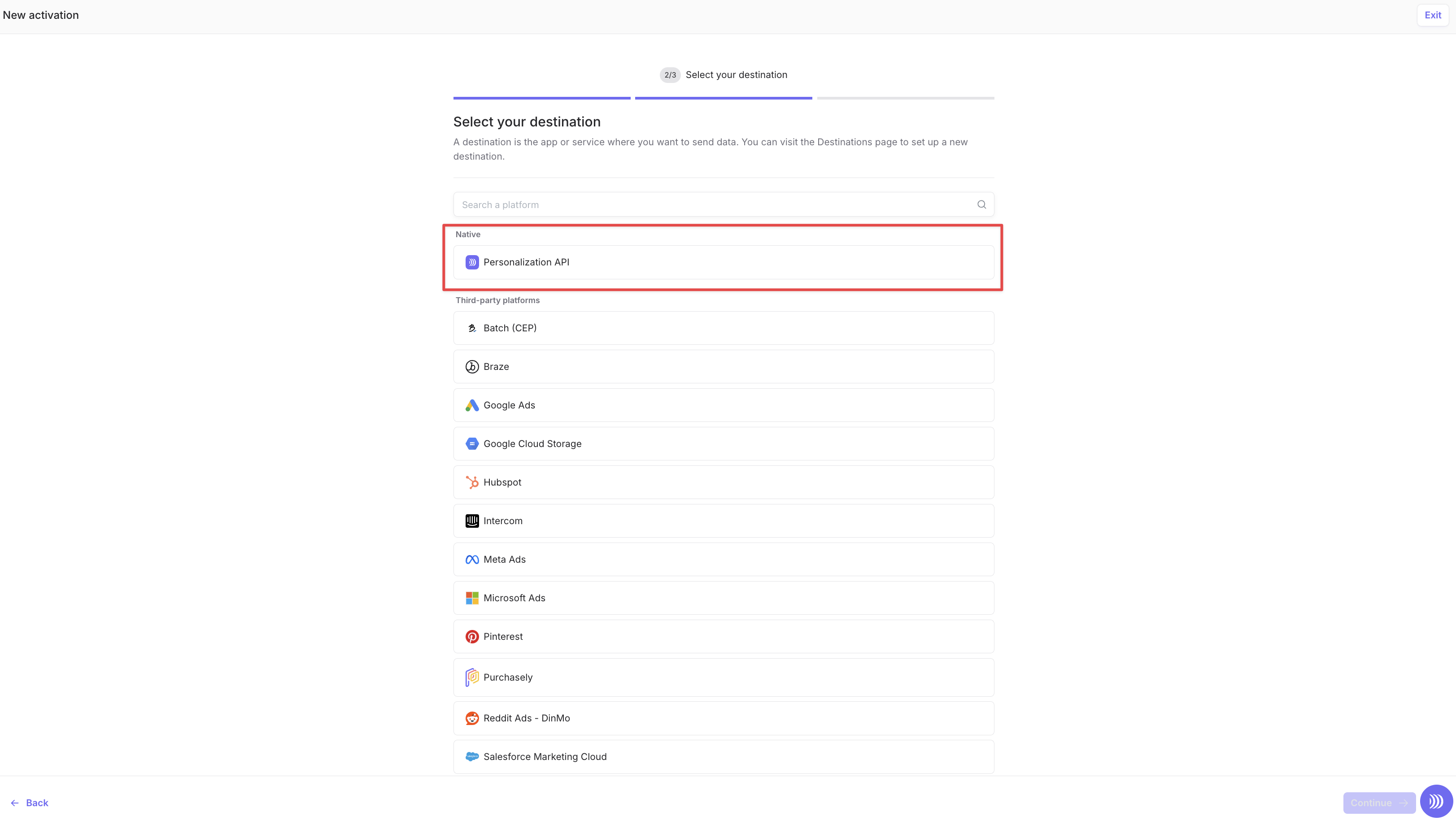Click the Google Cloud Storage hexagon icon
This screenshot has height=825, width=1456.
click(471, 444)
